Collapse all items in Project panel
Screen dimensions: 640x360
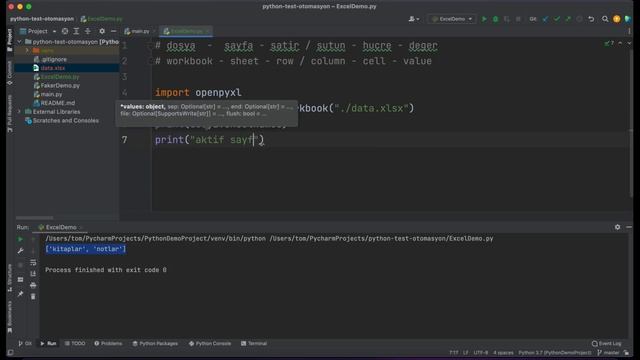tap(88, 31)
